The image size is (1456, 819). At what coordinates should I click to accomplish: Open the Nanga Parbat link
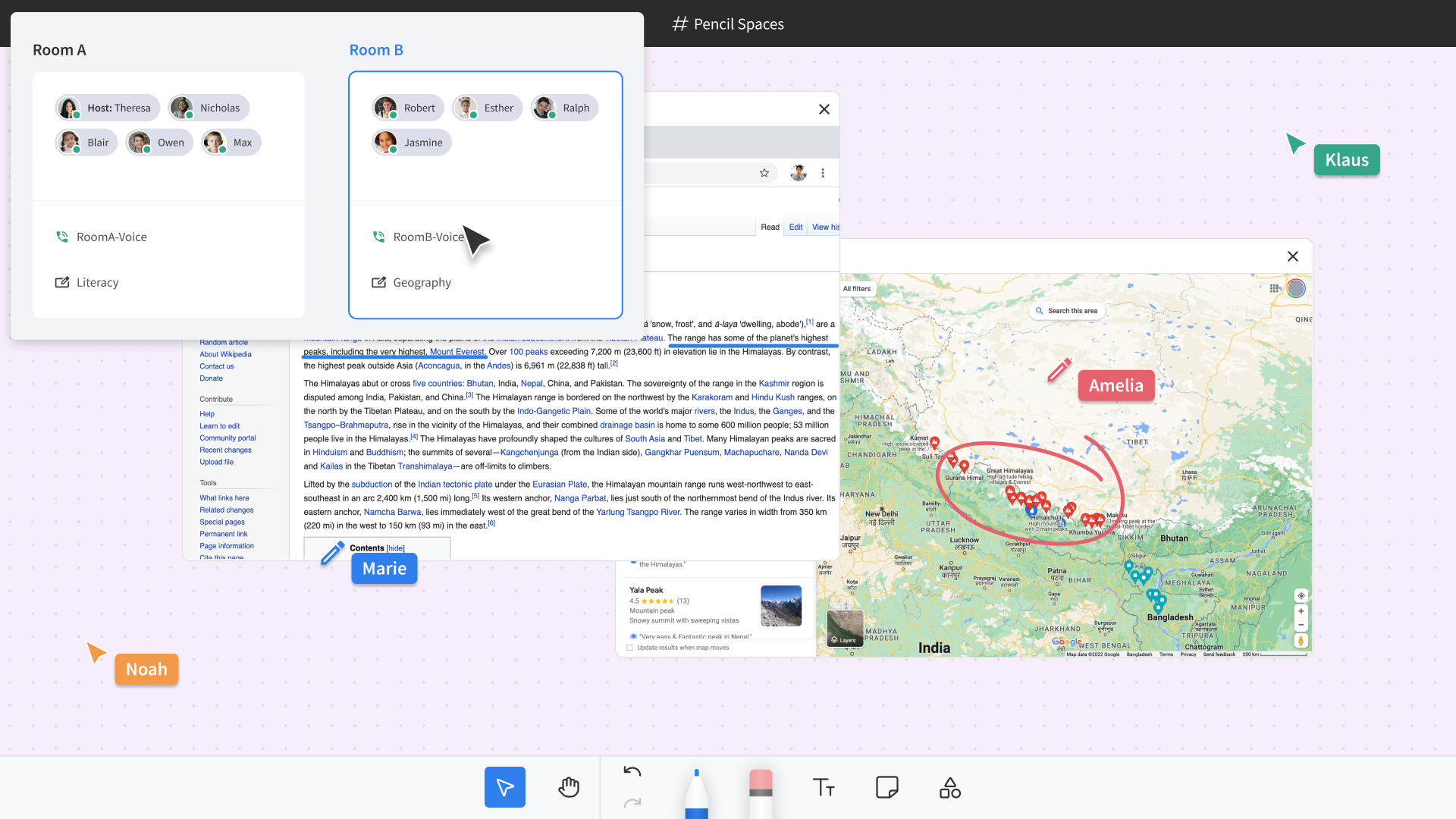[580, 498]
